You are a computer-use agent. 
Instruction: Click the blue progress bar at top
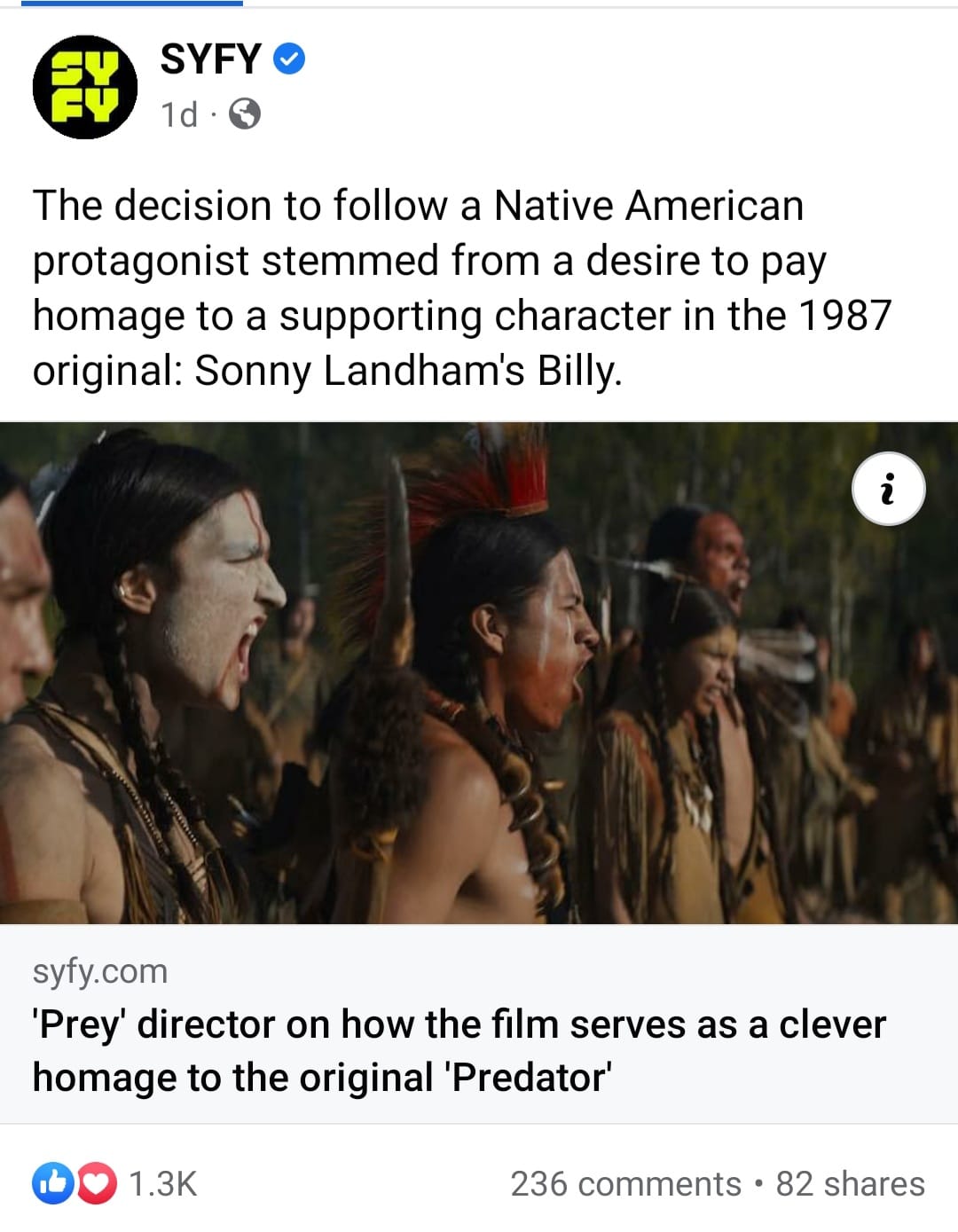[131, 3]
